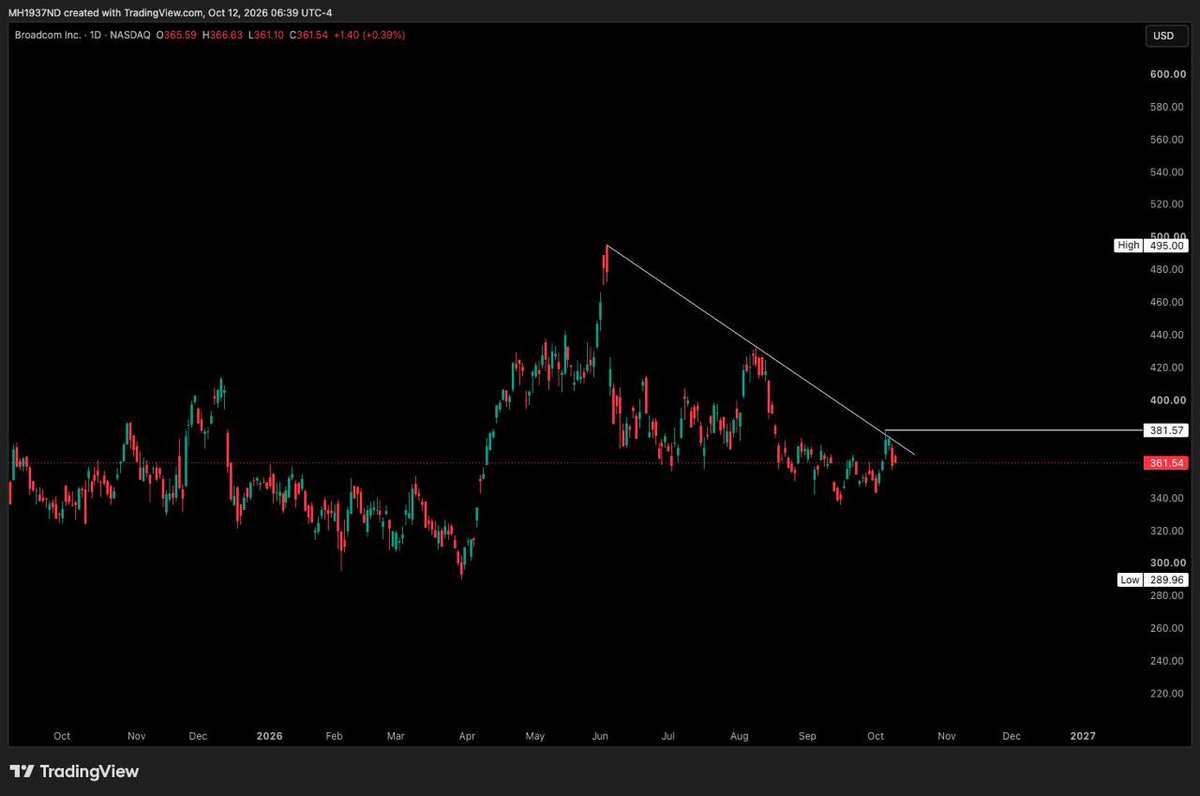Image resolution: width=1200 pixels, height=796 pixels.
Task: Click the Feb label on time axis
Action: [334, 736]
